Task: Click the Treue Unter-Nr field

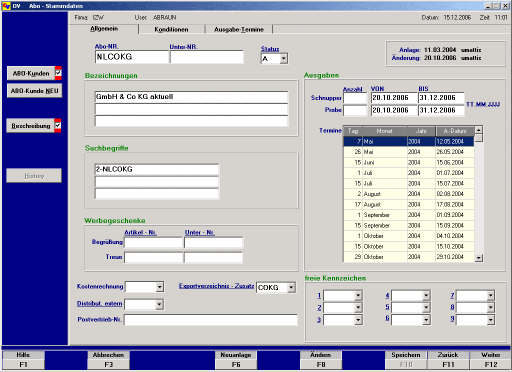Action: click(x=213, y=257)
